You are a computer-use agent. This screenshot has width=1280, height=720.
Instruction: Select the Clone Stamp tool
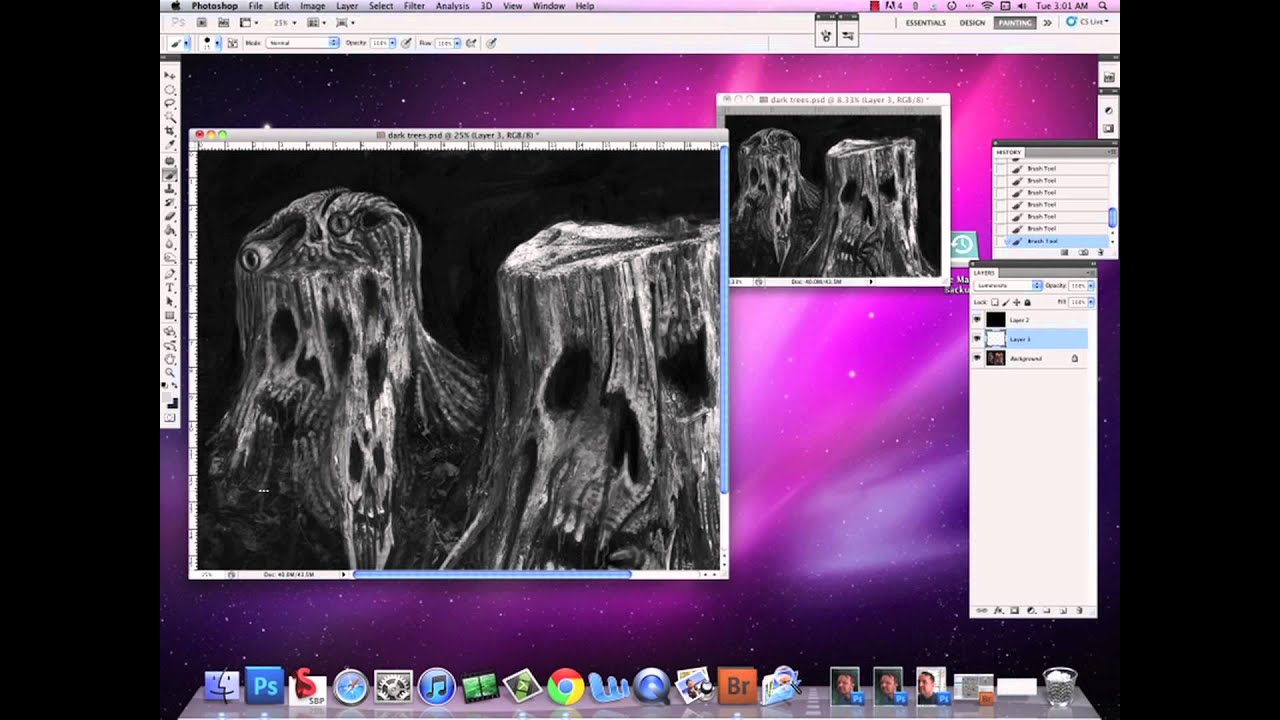170,188
